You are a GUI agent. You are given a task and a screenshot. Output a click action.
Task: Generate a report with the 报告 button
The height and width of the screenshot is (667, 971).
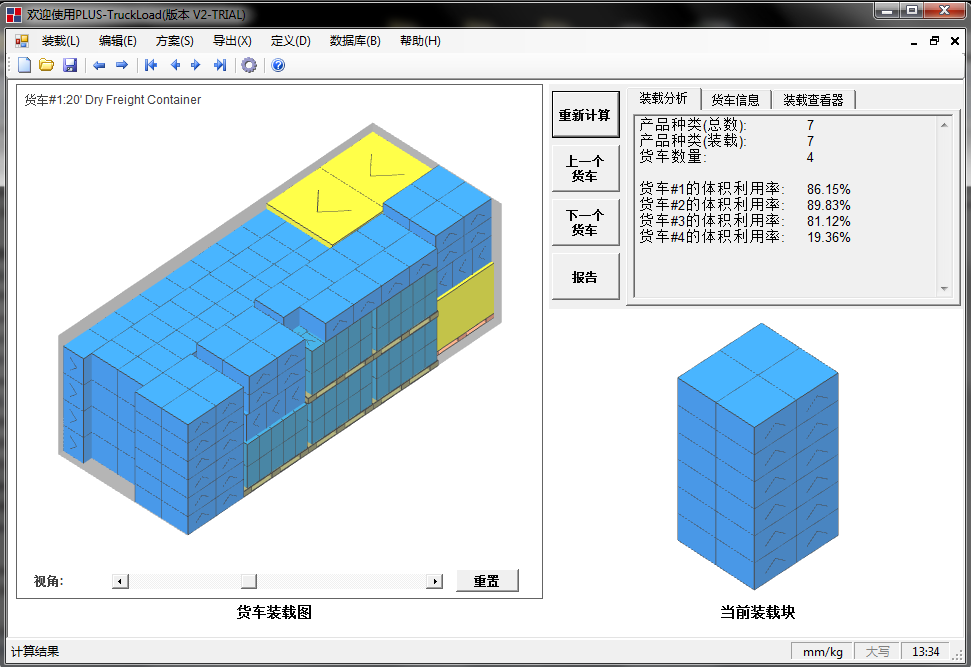585,275
